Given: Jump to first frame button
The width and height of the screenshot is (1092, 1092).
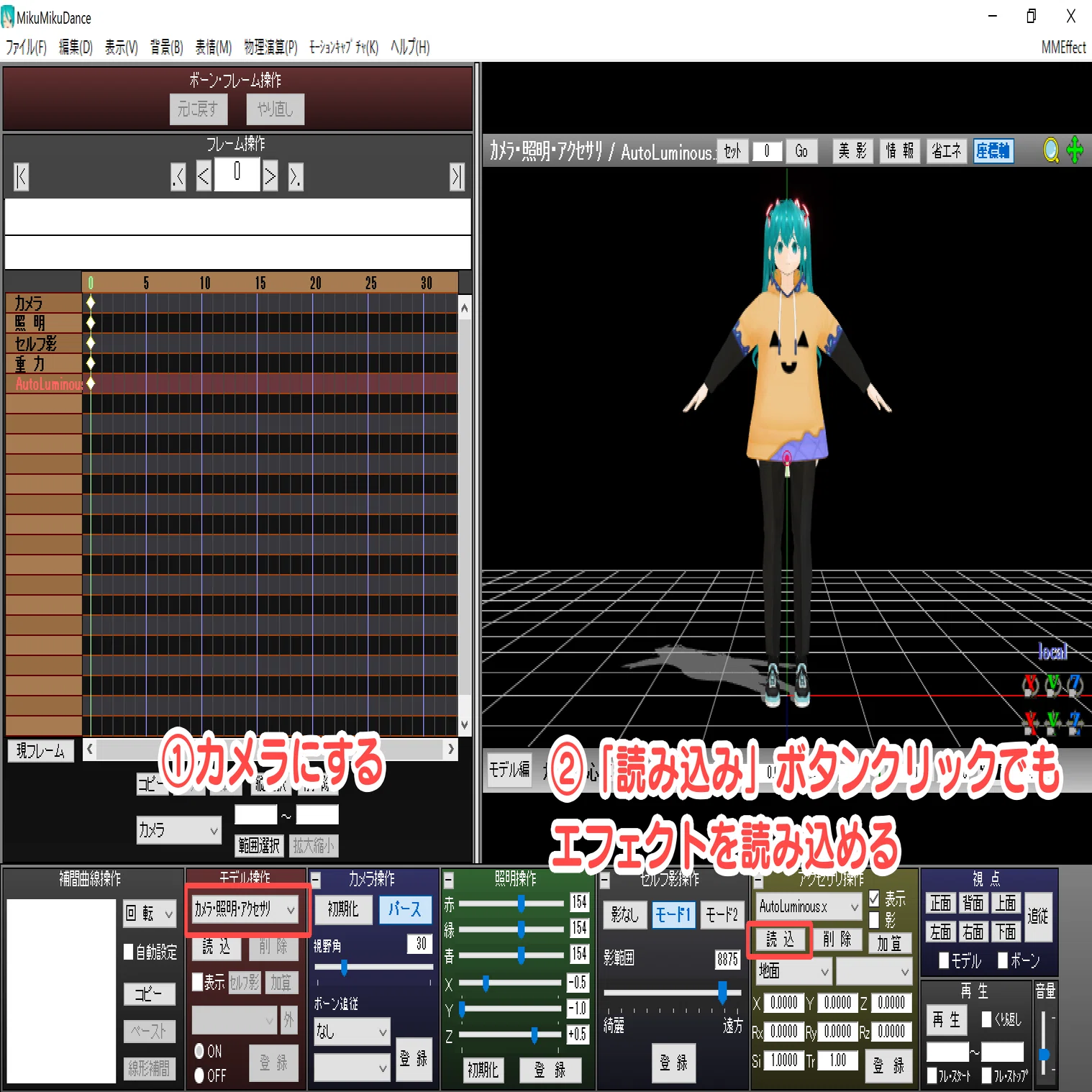Looking at the screenshot, I should (21, 176).
